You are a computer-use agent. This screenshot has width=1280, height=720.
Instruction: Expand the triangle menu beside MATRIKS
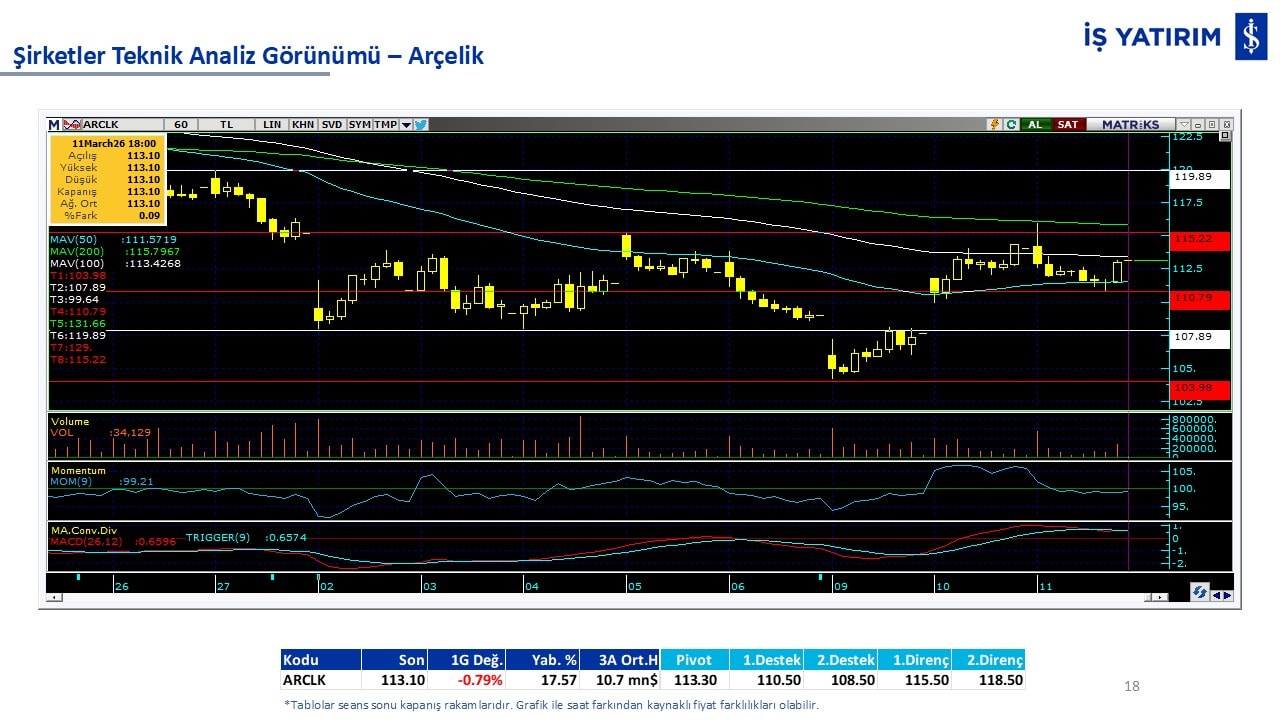click(x=1184, y=125)
